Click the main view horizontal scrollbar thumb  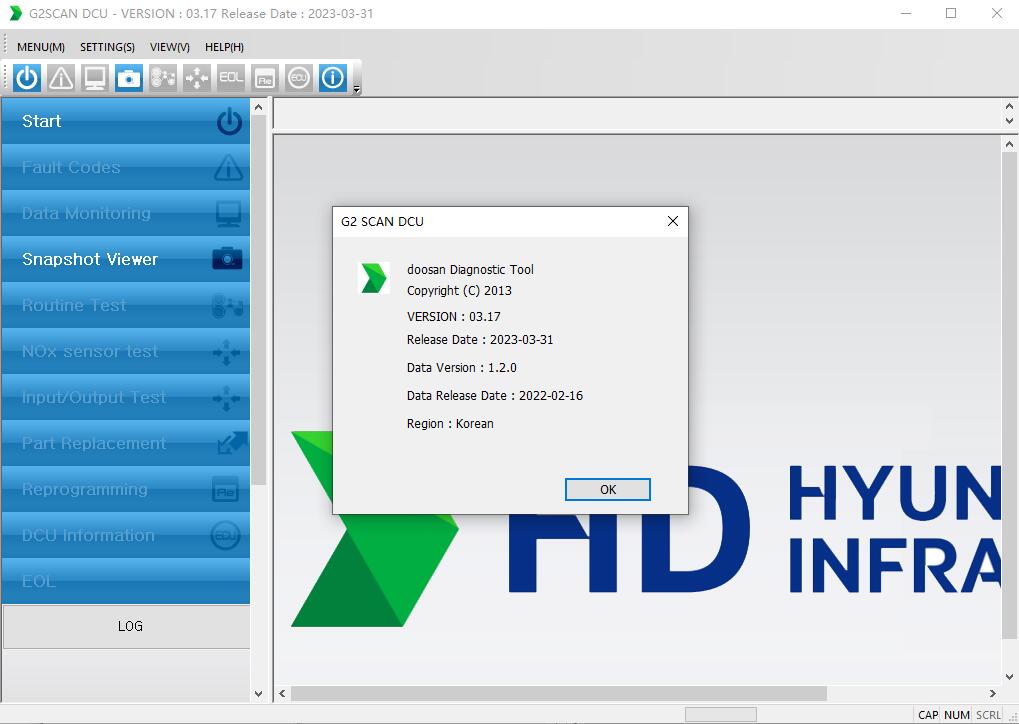pyautogui.click(x=559, y=693)
